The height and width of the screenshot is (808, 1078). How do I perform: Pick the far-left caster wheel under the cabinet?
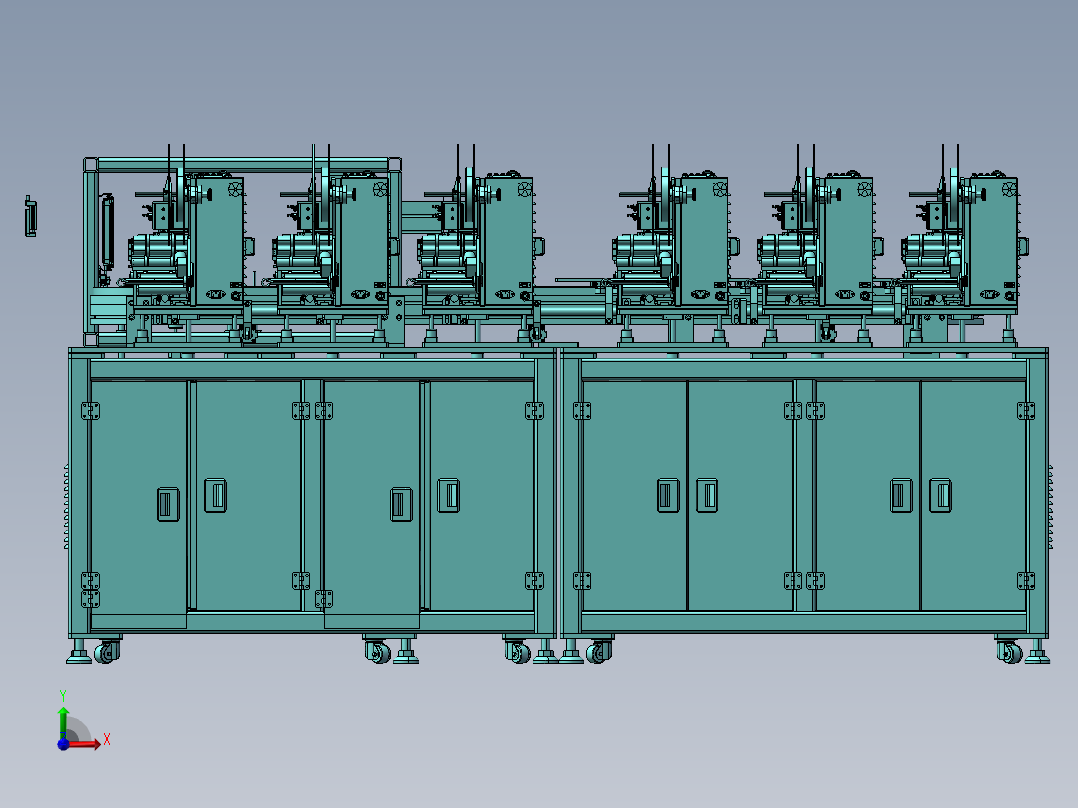click(105, 652)
